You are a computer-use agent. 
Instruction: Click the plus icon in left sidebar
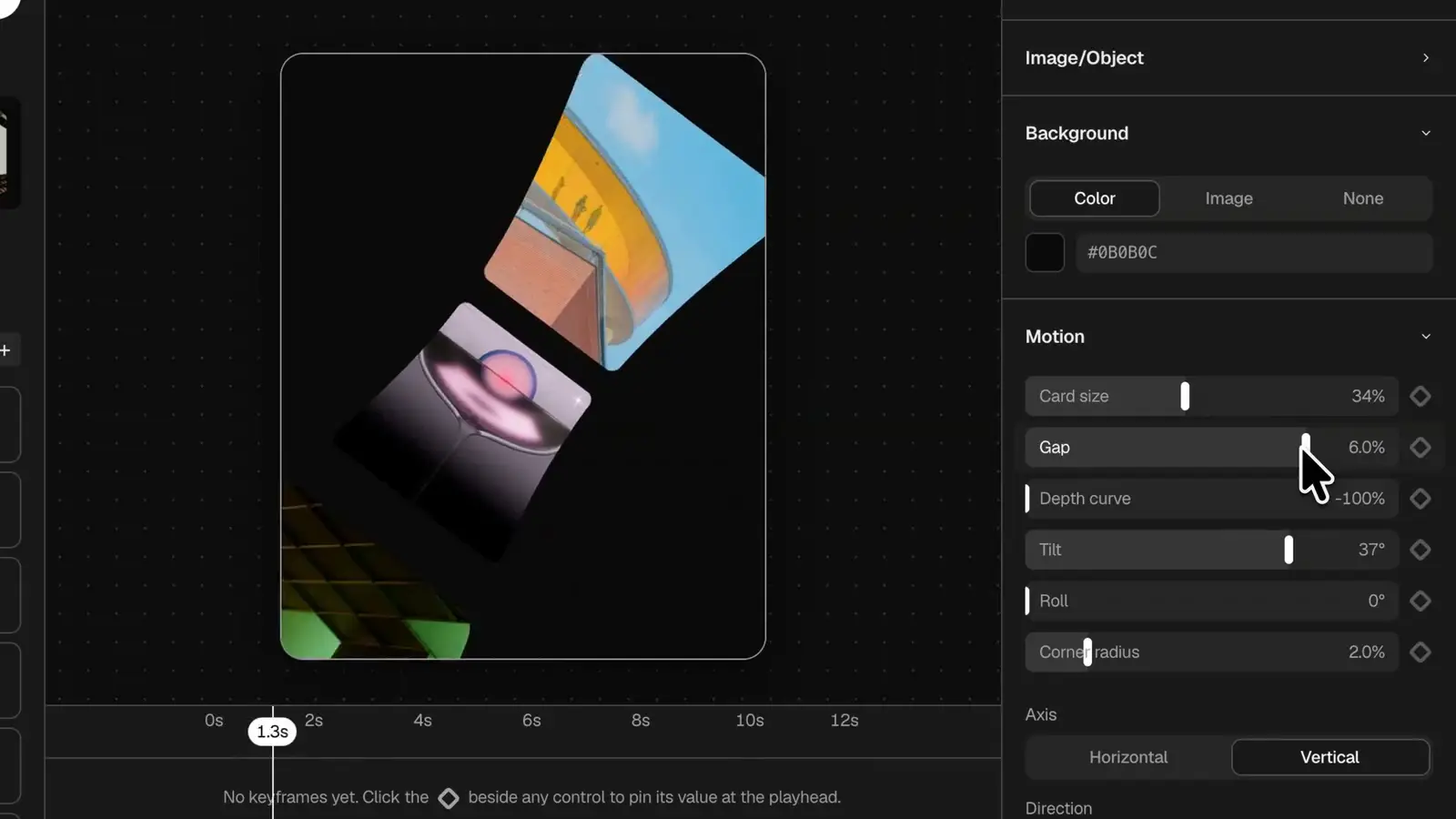(x=5, y=350)
